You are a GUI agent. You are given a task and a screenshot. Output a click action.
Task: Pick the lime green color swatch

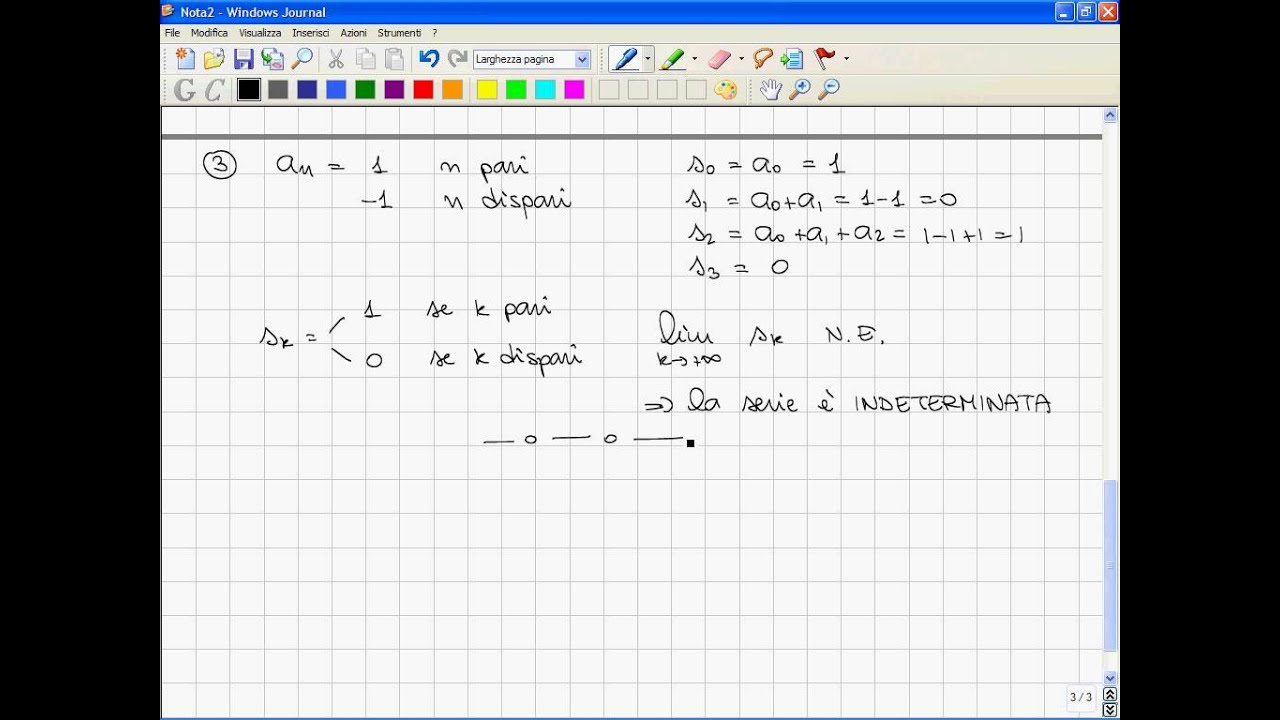pos(516,90)
